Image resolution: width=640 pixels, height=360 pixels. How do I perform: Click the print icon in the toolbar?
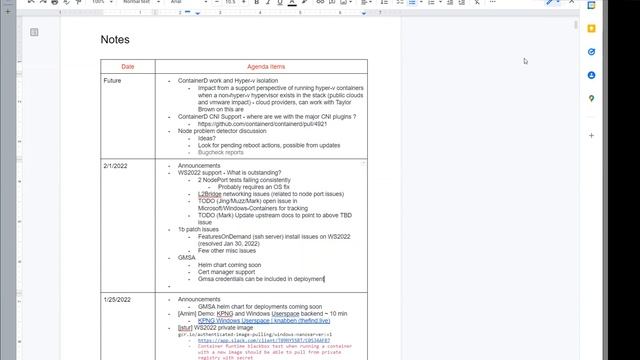pyautogui.click(x=55, y=2)
